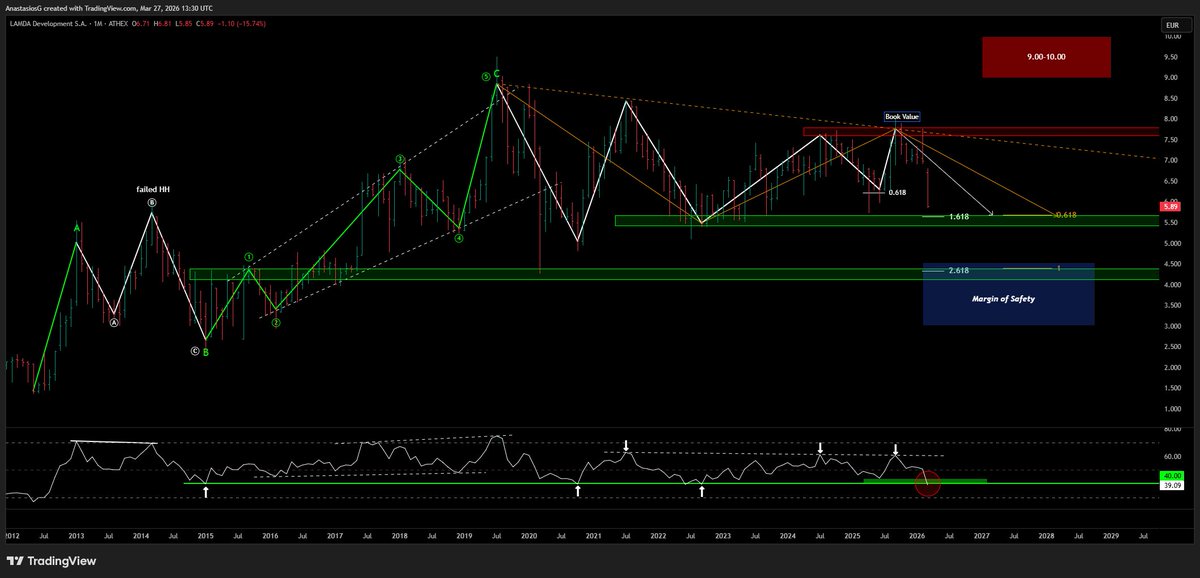Viewport: 1200px width, 578px height.
Task: Click the 10.00 price axis label
Action: [1171, 37]
